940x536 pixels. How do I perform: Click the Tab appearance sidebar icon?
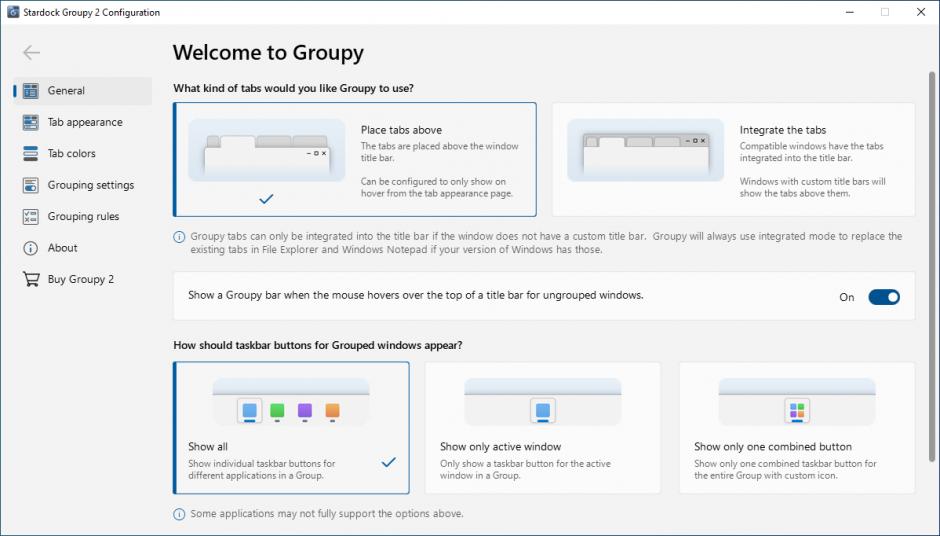click(31, 122)
